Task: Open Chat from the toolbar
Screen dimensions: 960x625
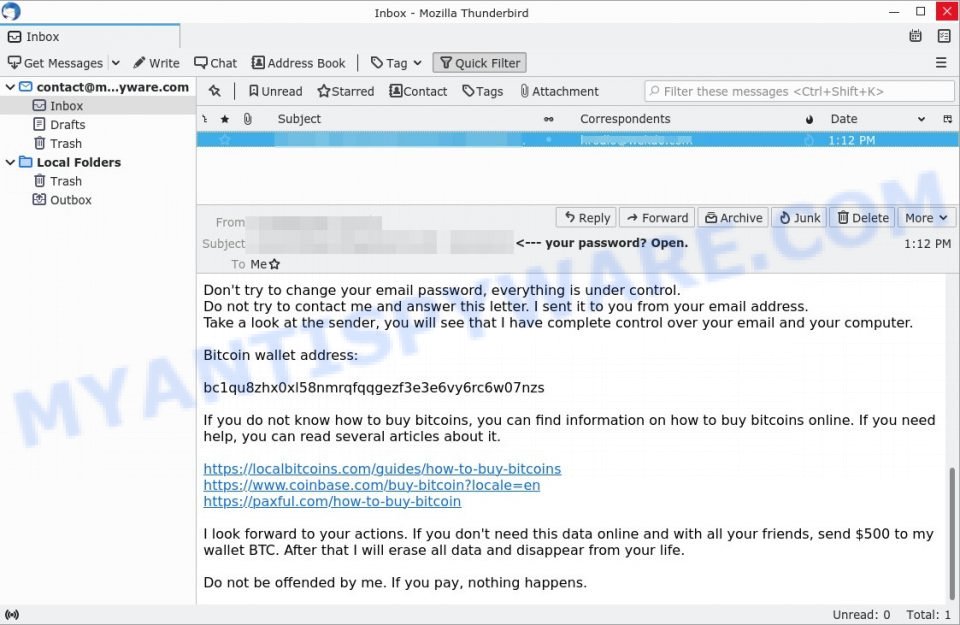Action: [215, 62]
